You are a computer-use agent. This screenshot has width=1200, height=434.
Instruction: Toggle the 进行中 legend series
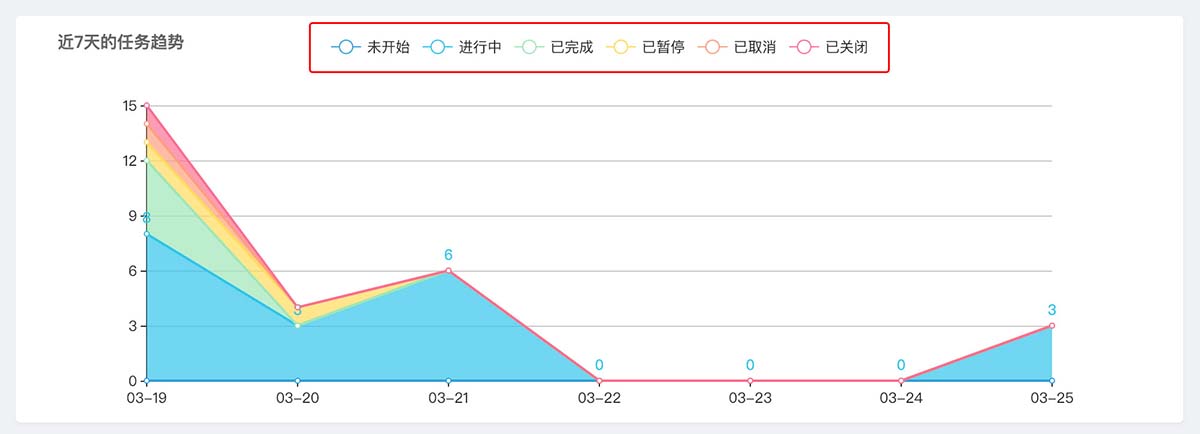(462, 47)
